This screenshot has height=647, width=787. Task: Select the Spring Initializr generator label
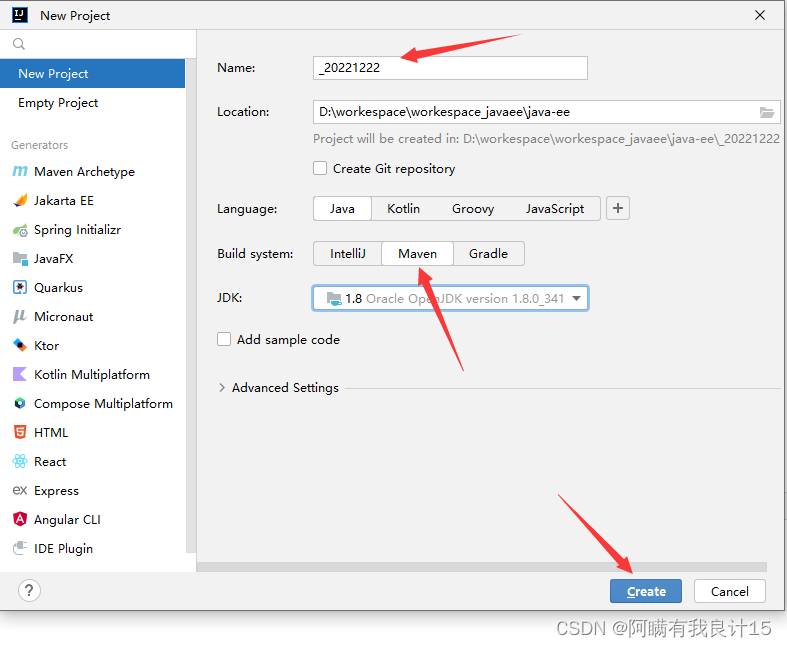(x=77, y=230)
